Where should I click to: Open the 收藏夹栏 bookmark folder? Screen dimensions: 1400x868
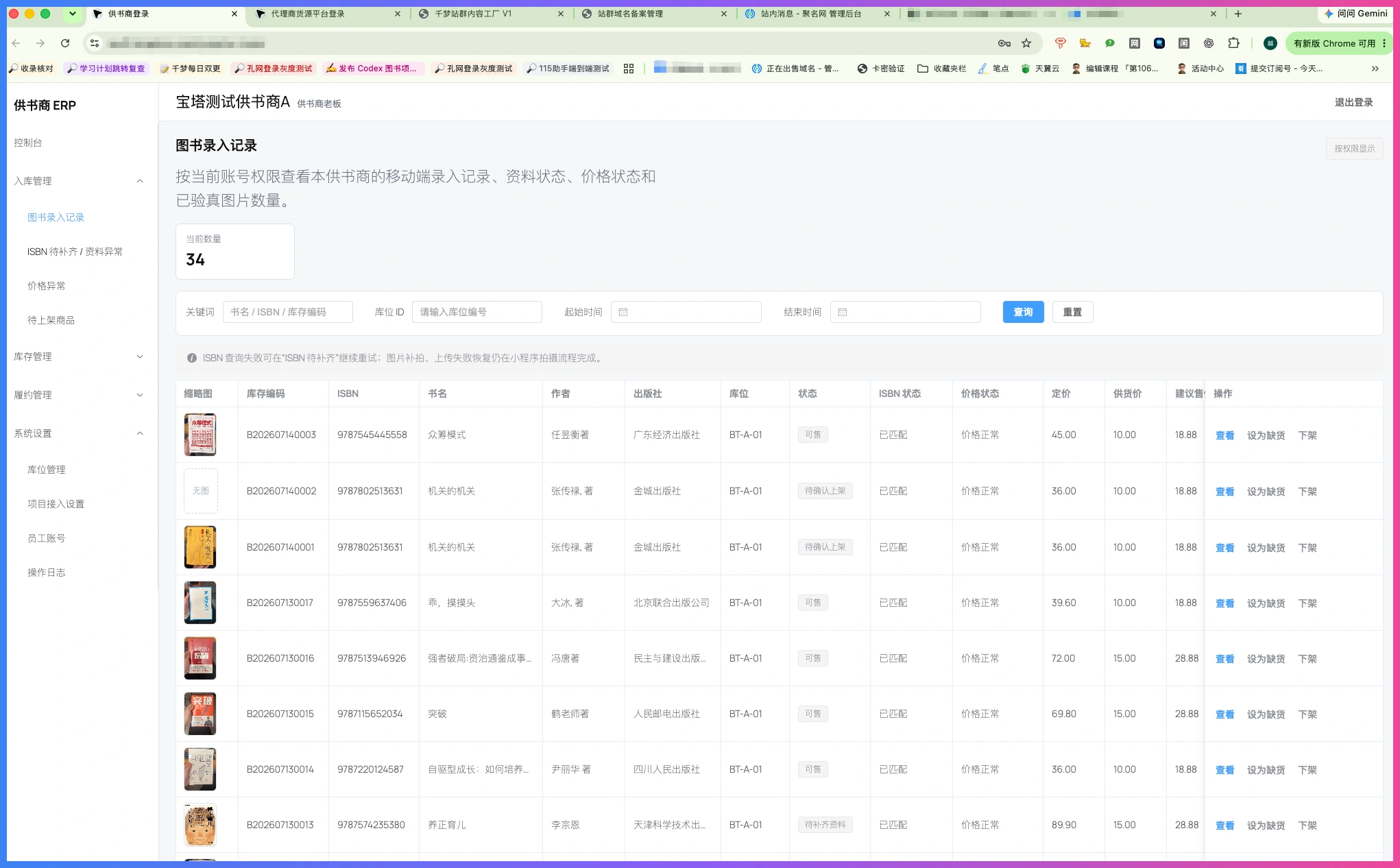click(942, 69)
